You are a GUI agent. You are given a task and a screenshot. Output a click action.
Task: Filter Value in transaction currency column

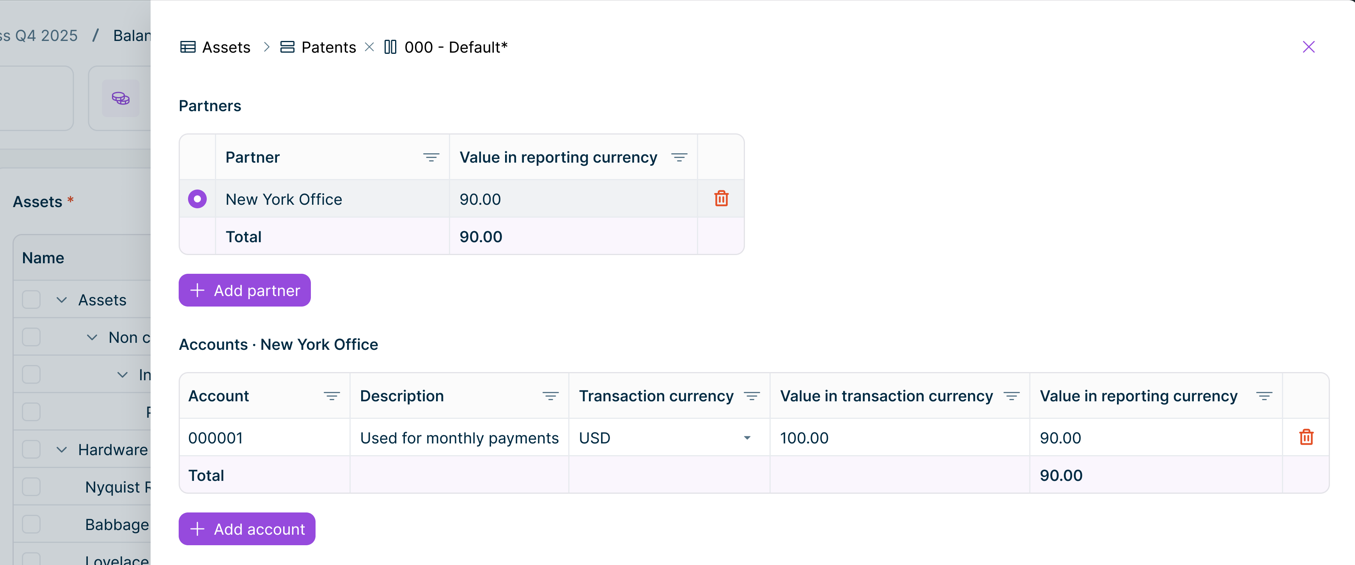pyautogui.click(x=1011, y=397)
